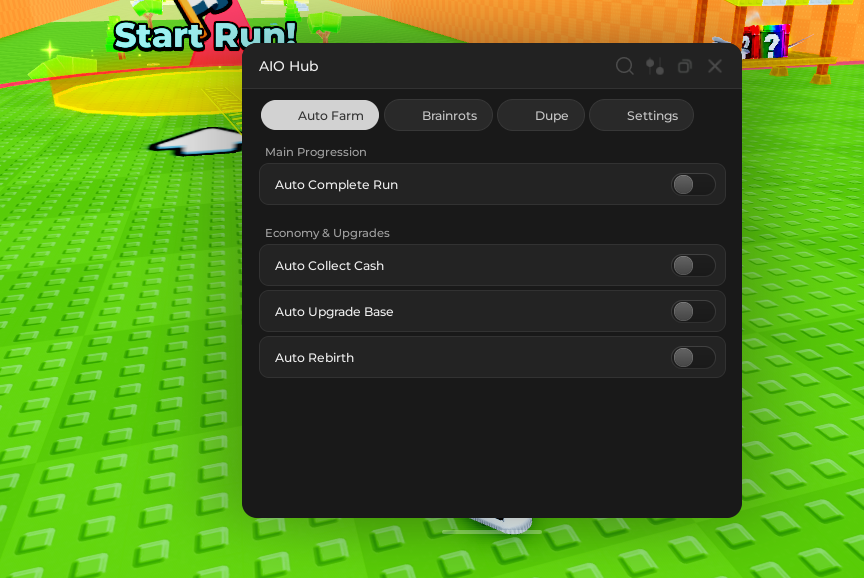This screenshot has height=578, width=864.
Task: Click the minimize window squares icon
Action: tap(684, 66)
